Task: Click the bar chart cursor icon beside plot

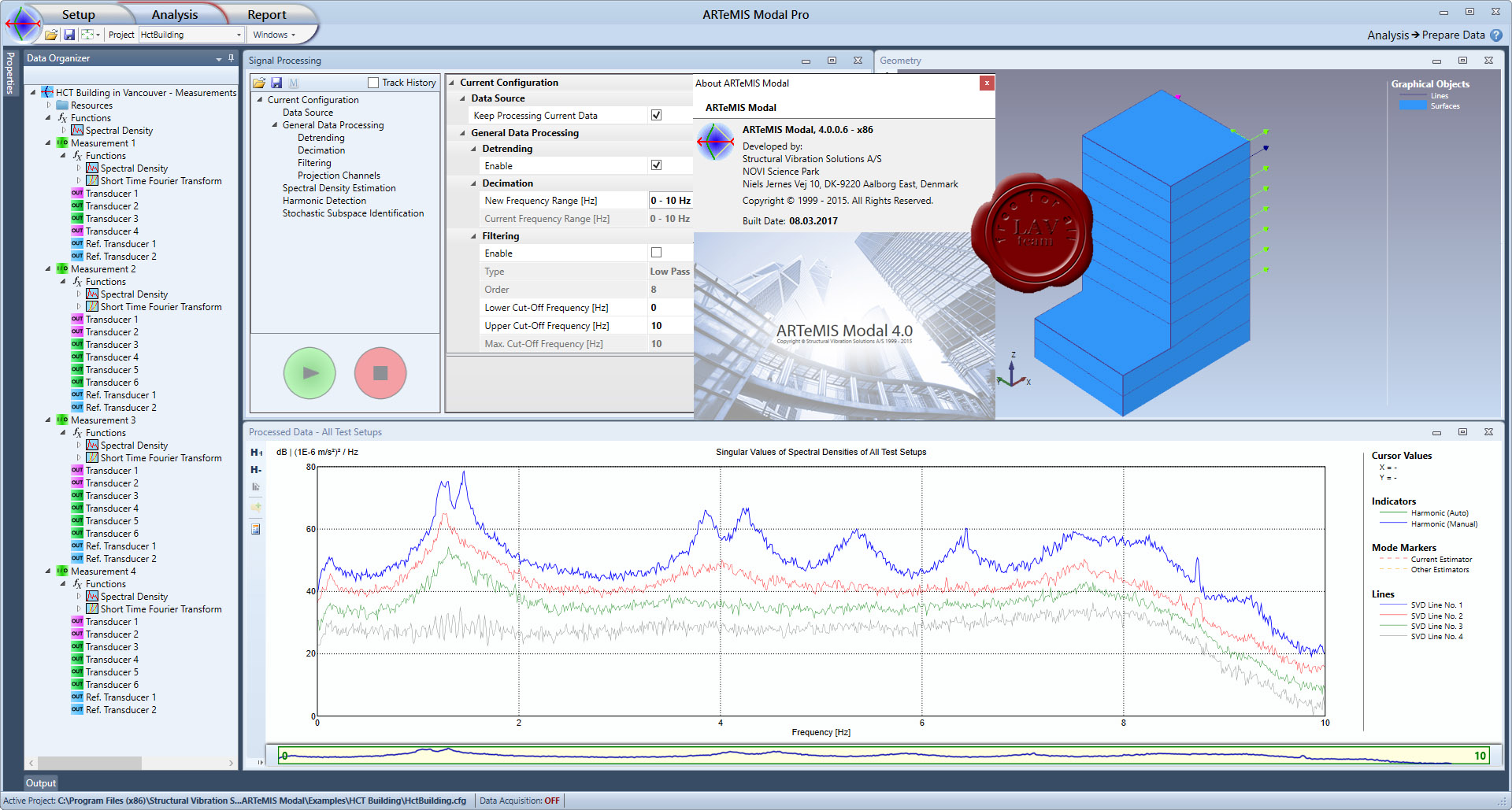Action: click(256, 487)
